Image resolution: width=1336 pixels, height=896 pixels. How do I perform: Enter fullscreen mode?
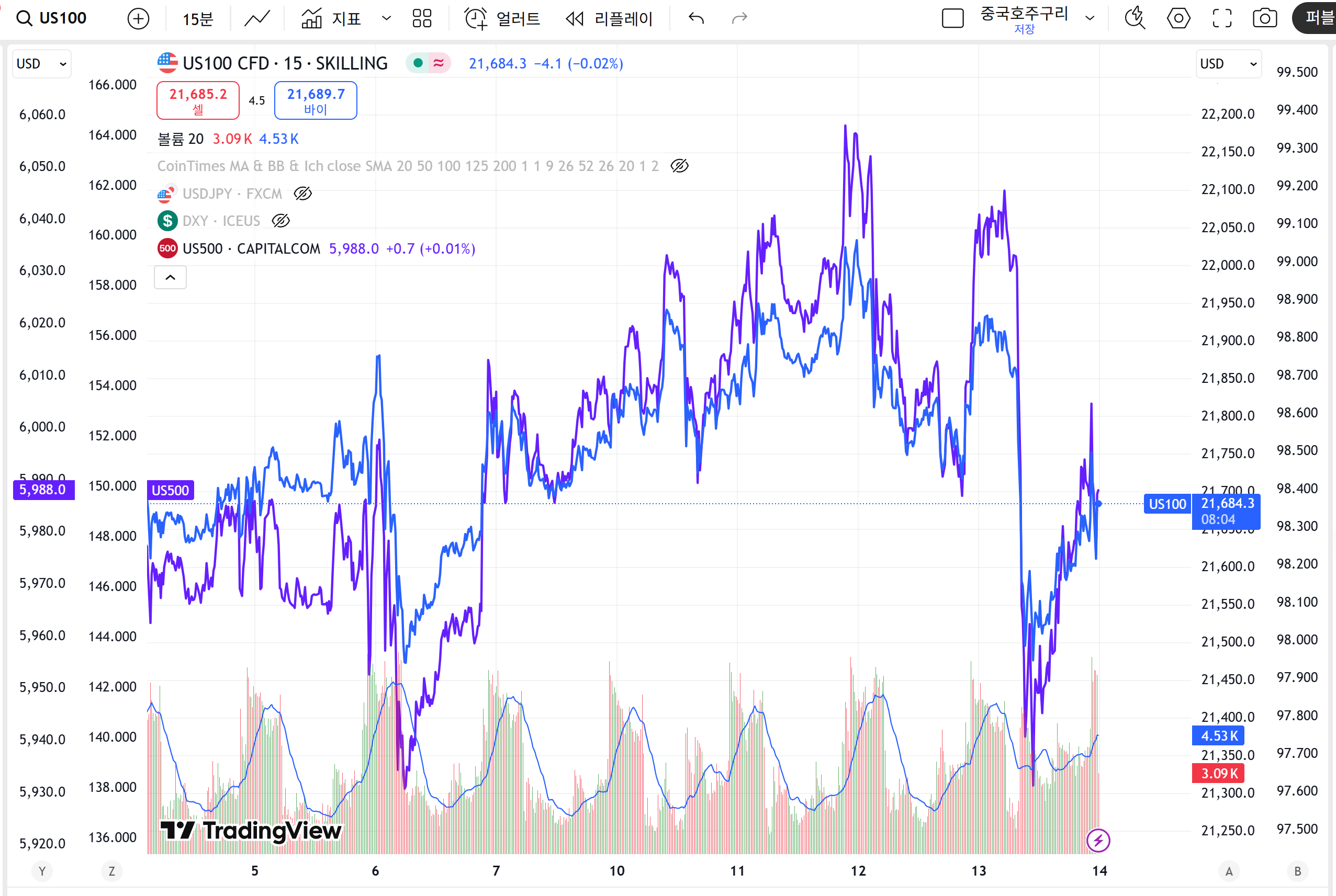1222,19
